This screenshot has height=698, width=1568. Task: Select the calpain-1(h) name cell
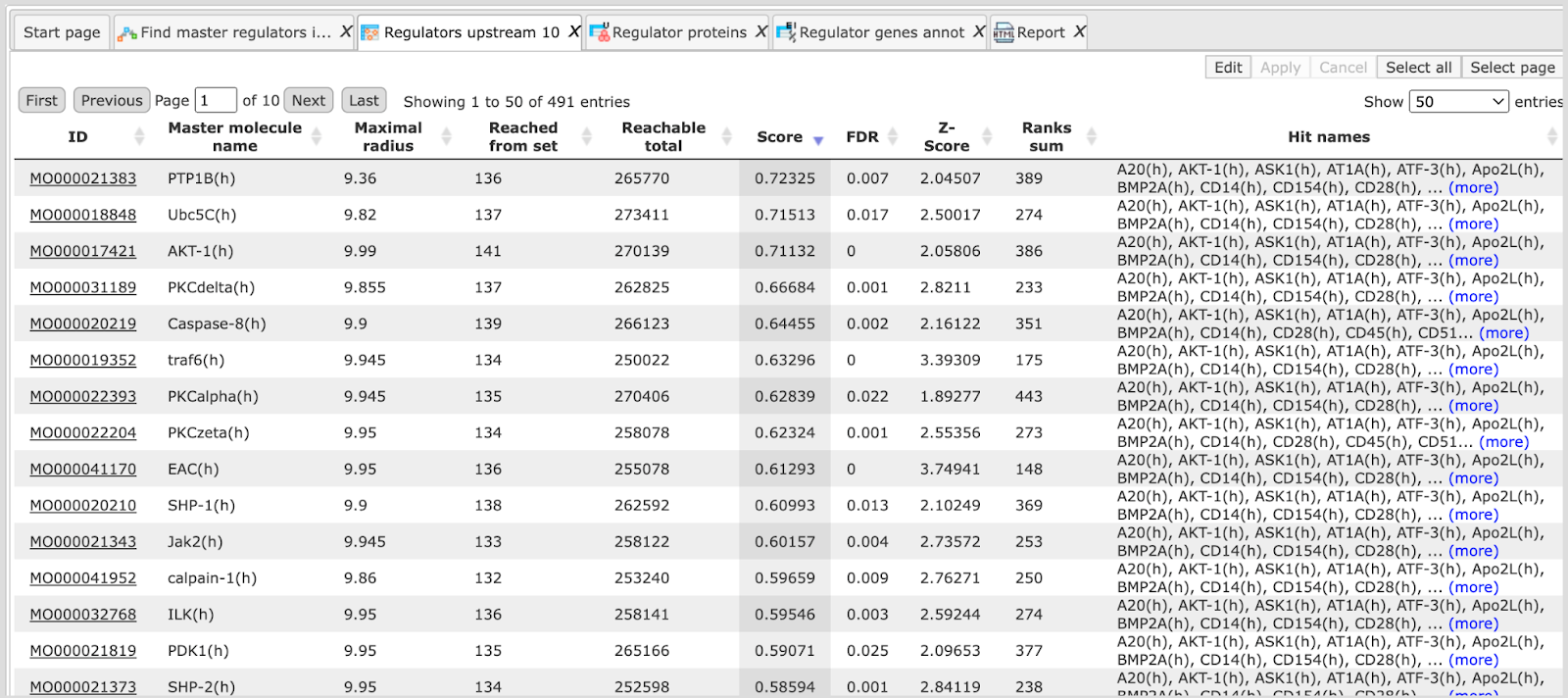[212, 578]
